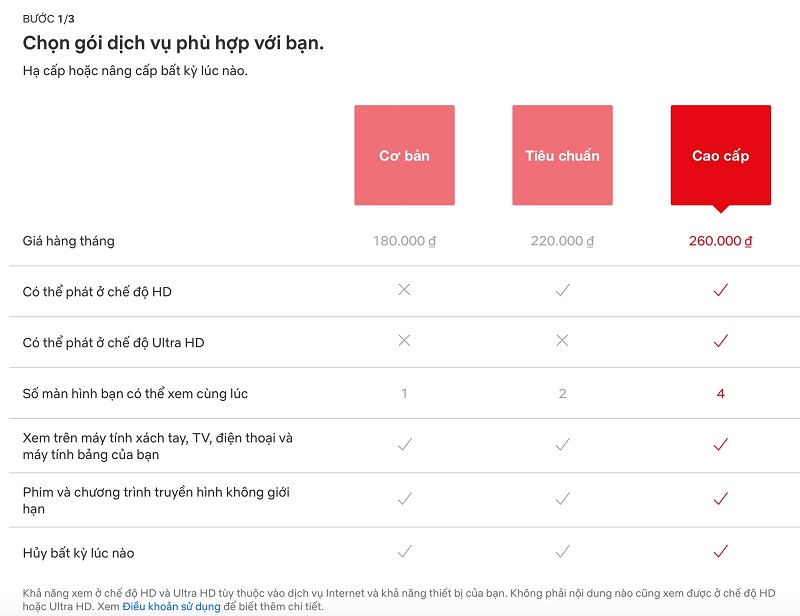Click red Ultra HD checkmark under Cao cấp
This screenshot has height=616, width=800.
pos(720,341)
